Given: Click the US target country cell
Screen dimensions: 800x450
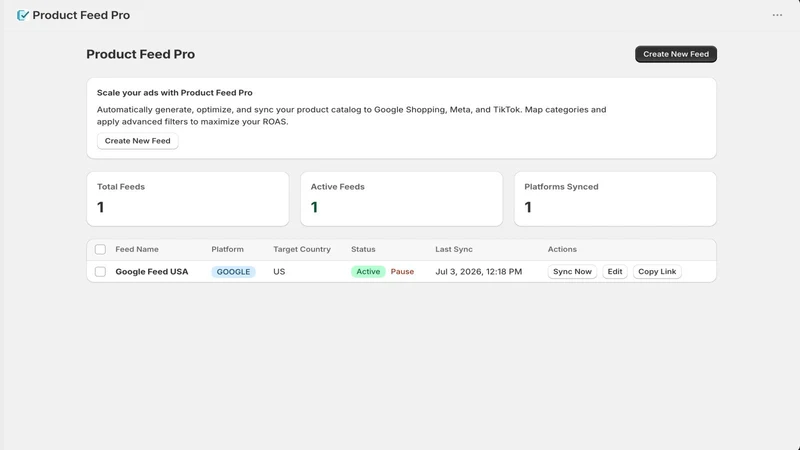Looking at the screenshot, I should [279, 272].
